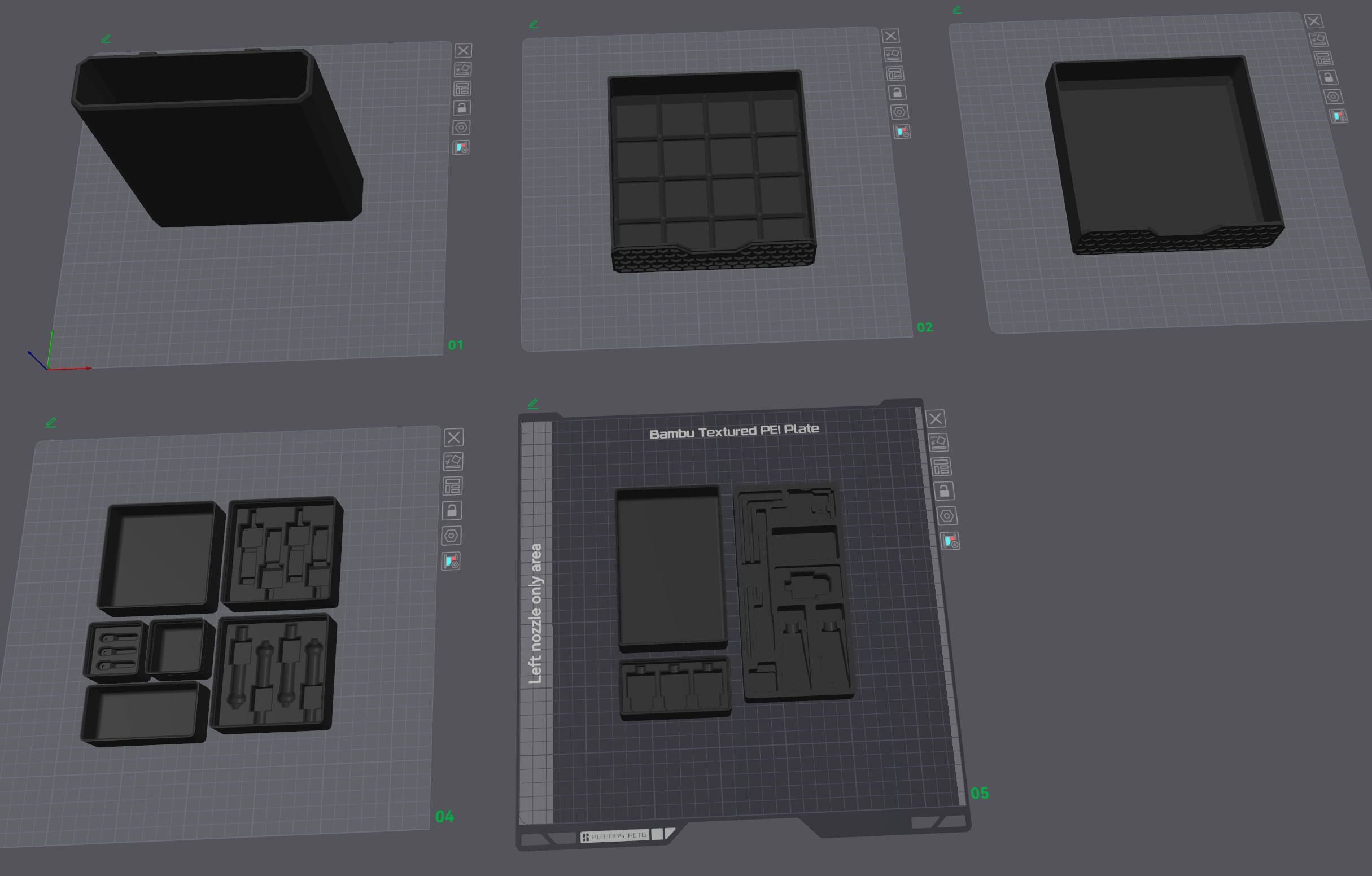Click the plate number 02 label
This screenshot has width=1372, height=876.
(925, 327)
